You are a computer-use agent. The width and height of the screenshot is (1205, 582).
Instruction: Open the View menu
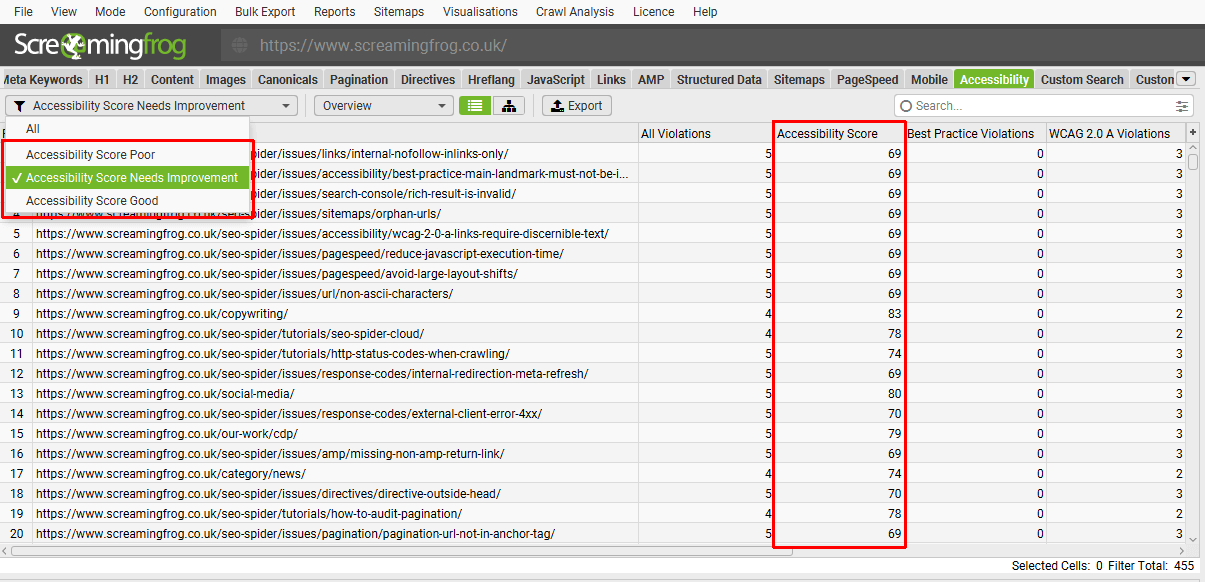click(x=63, y=12)
